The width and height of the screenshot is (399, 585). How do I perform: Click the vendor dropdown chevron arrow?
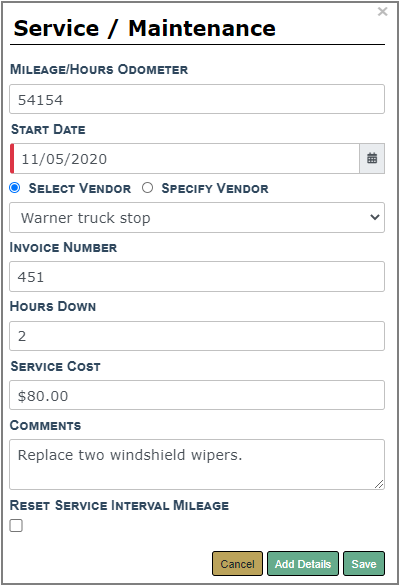coord(375,217)
